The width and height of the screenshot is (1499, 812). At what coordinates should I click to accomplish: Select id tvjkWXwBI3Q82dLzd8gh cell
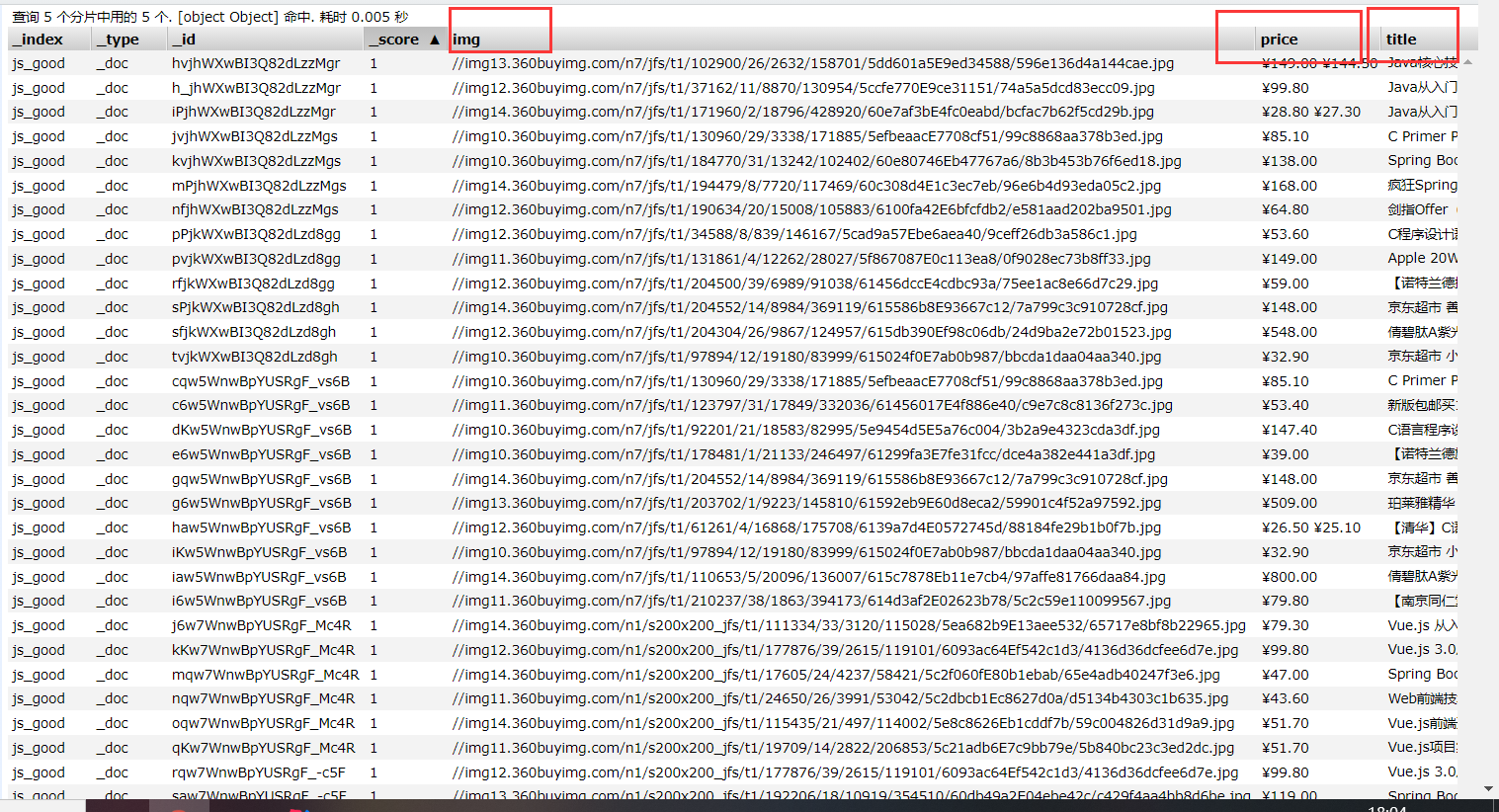(255, 357)
